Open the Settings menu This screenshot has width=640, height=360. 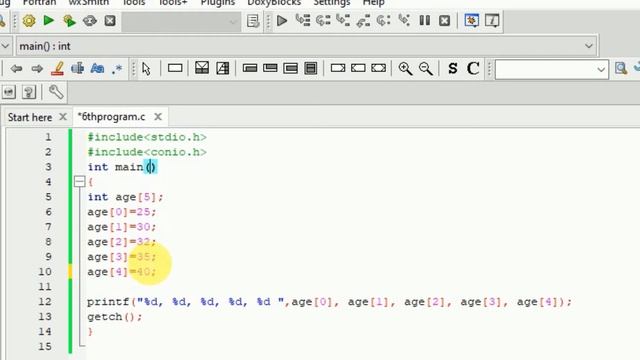[332, 3]
